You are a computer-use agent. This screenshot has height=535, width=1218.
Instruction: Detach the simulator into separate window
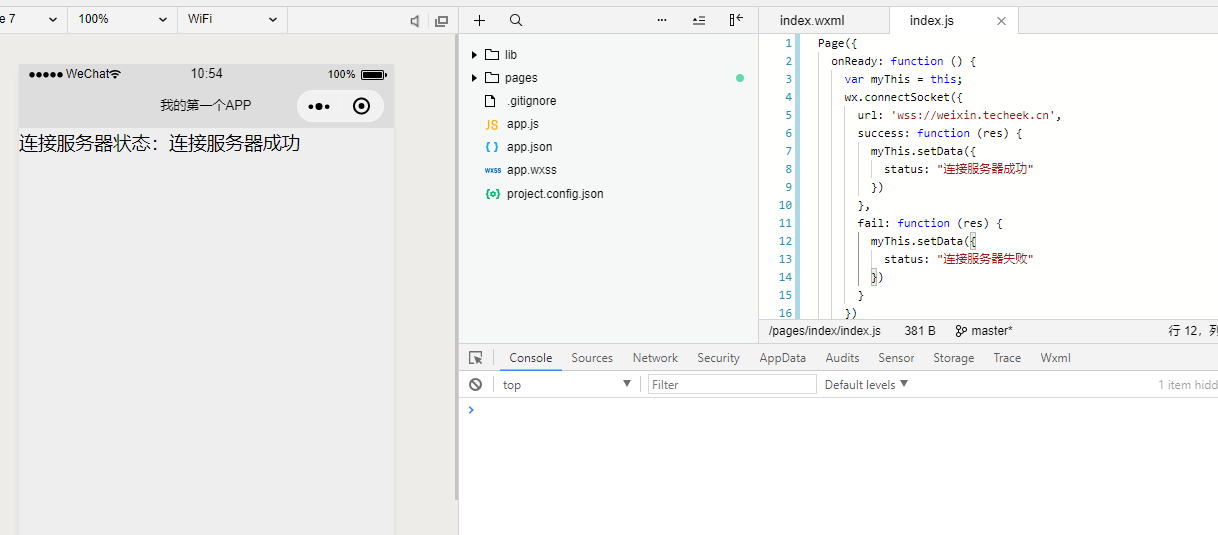(441, 20)
